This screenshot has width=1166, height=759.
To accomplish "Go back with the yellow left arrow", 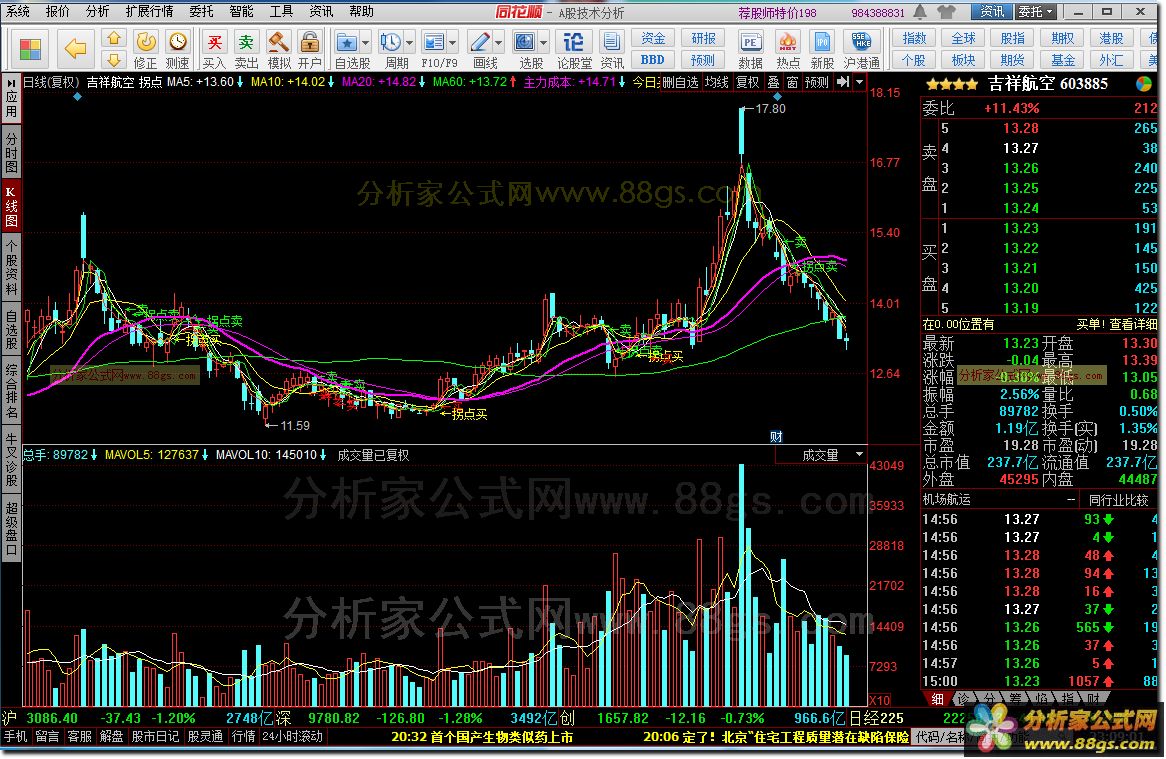I will [x=76, y=49].
